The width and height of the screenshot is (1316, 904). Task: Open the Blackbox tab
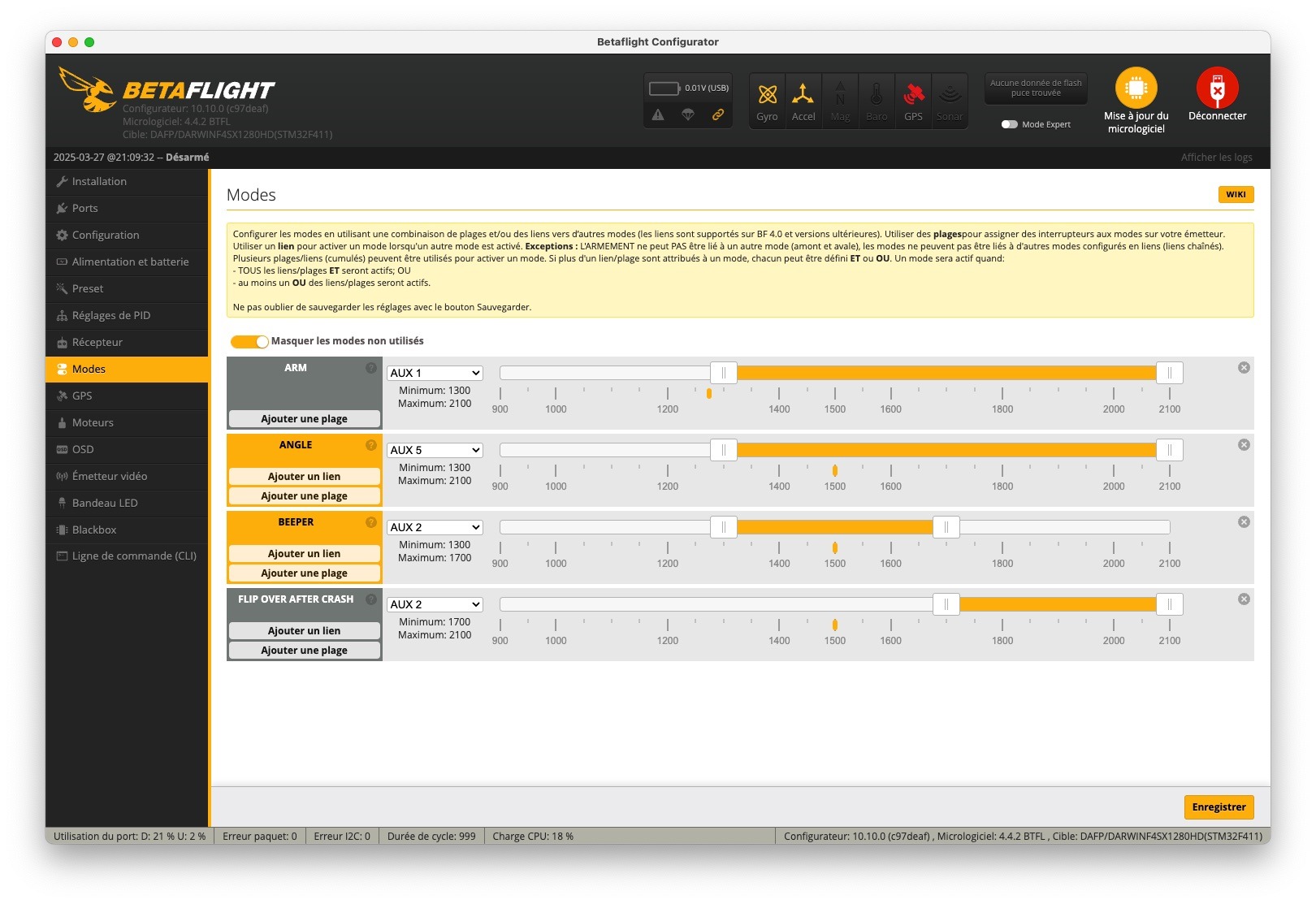click(127, 530)
